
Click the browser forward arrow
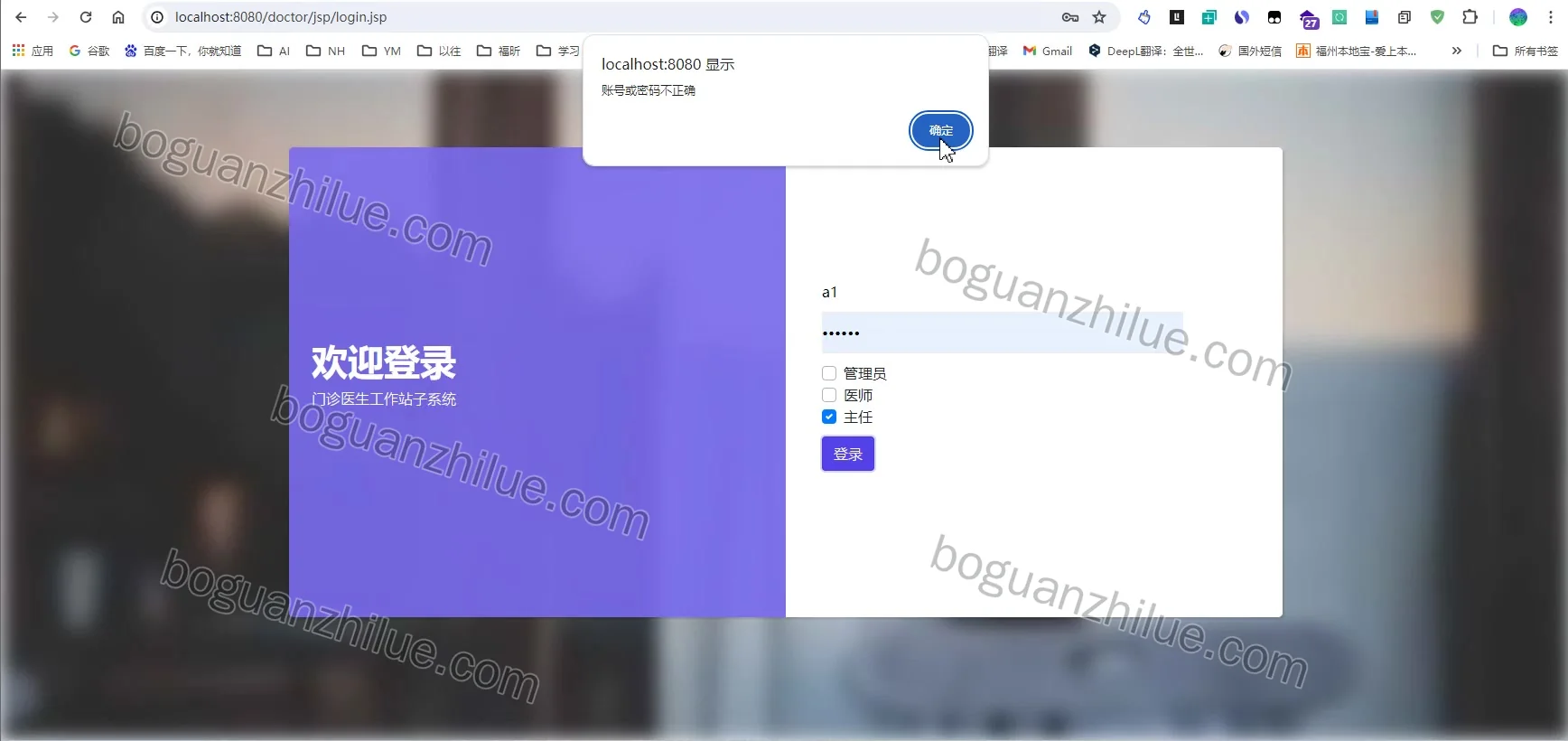(x=53, y=17)
